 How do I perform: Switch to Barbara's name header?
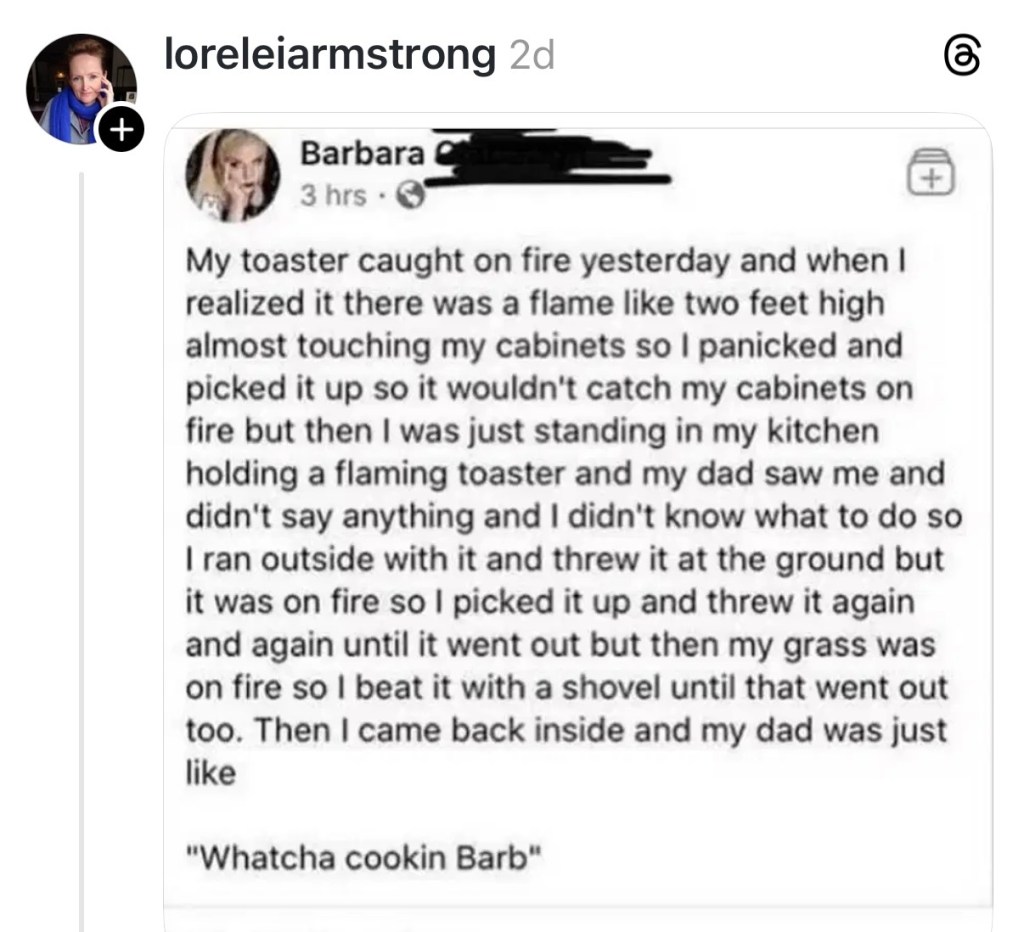coord(360,153)
